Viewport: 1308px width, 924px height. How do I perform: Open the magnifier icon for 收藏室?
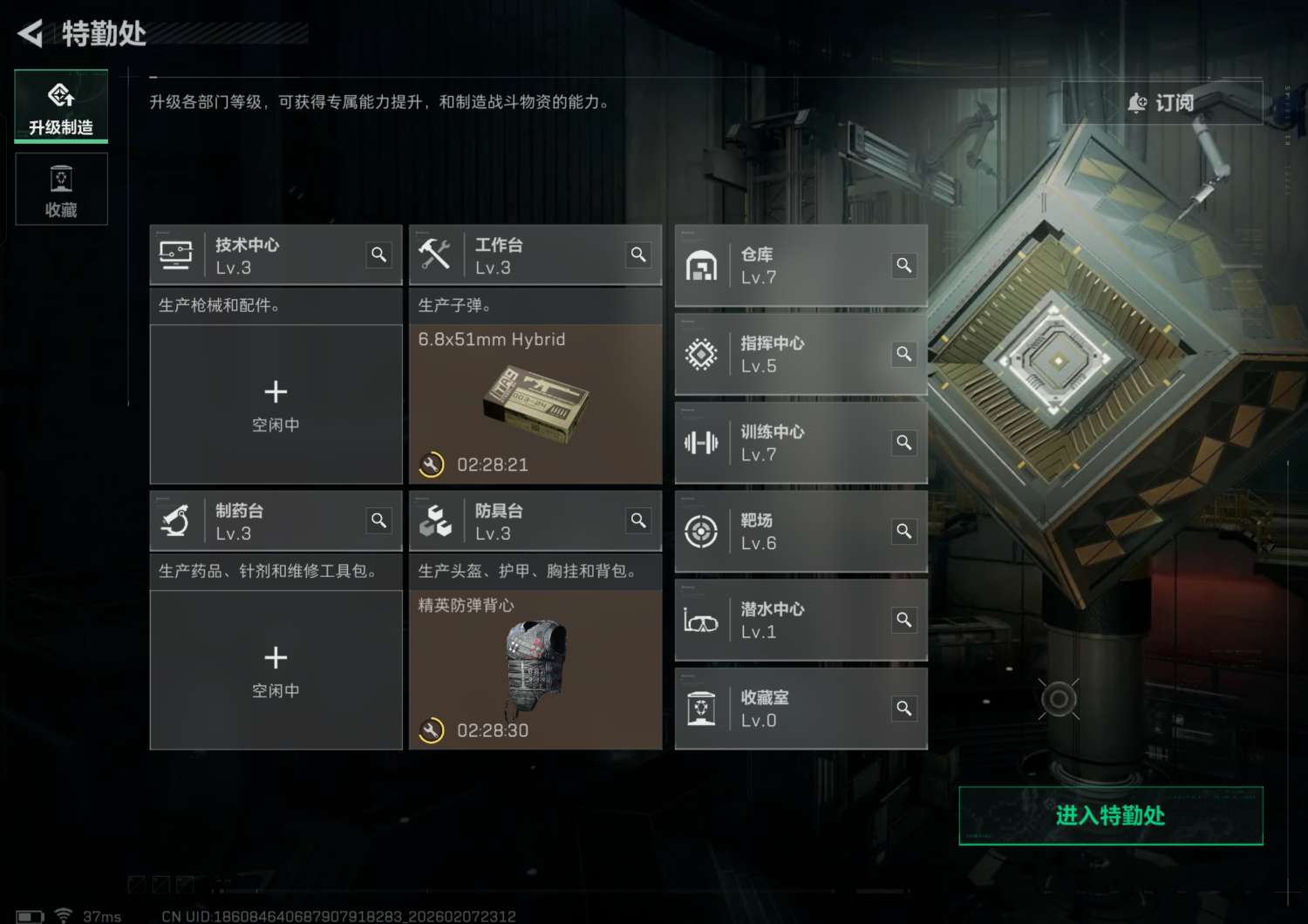[904, 709]
